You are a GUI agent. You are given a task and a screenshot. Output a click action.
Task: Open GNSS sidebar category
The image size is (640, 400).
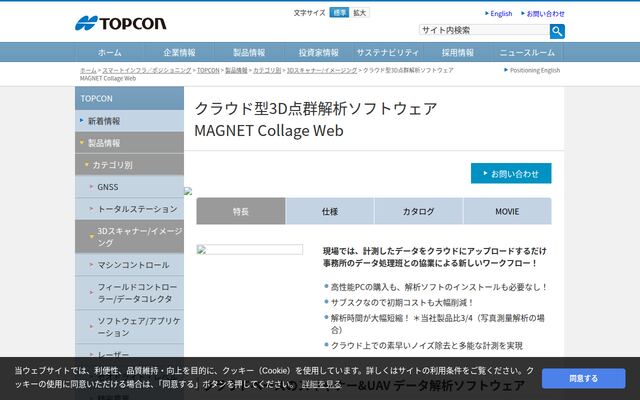click(129, 187)
